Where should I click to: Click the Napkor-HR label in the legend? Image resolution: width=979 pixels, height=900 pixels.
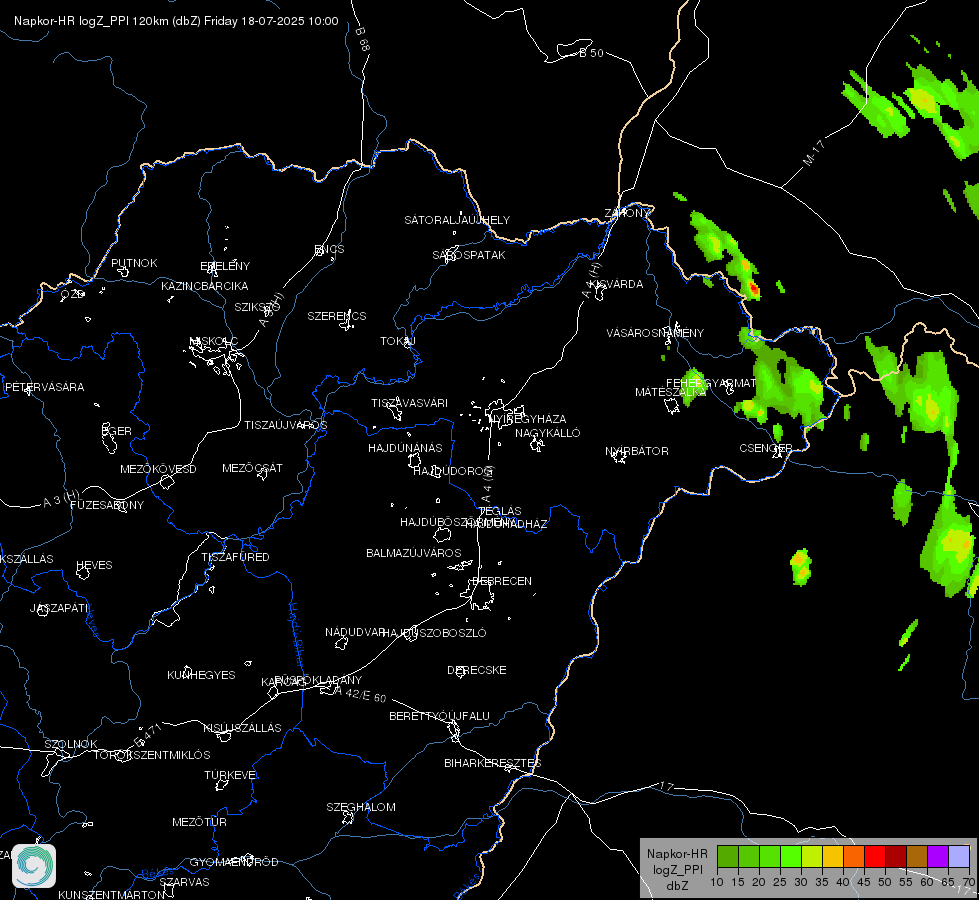pyautogui.click(x=677, y=854)
